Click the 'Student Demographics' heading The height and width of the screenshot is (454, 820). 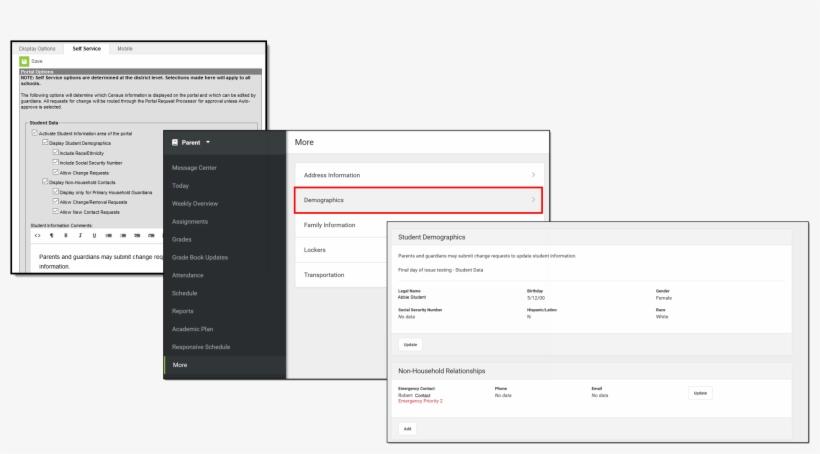point(431,237)
